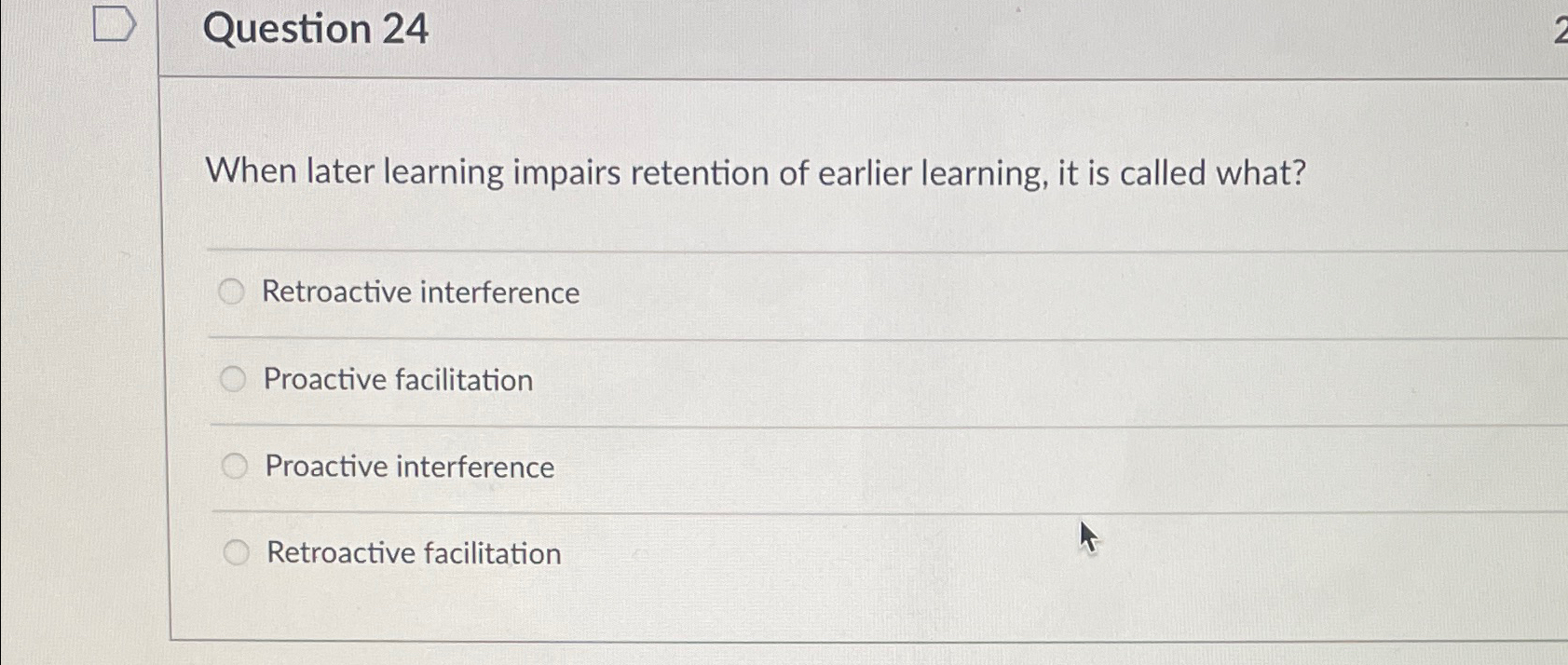Click the left margin beside the question panel
1568x665 pixels.
click(x=84, y=373)
